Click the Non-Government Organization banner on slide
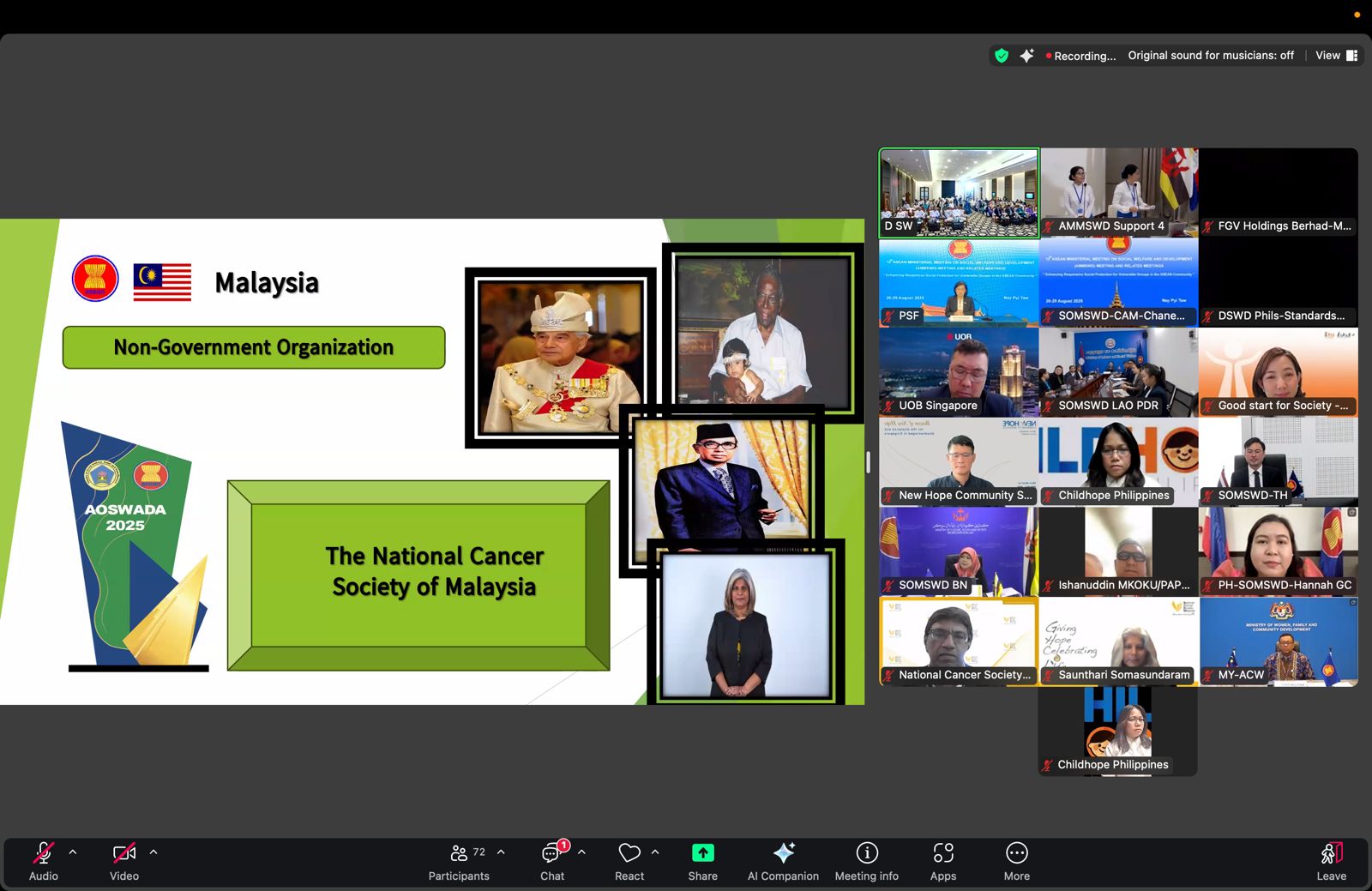 pyautogui.click(x=254, y=347)
